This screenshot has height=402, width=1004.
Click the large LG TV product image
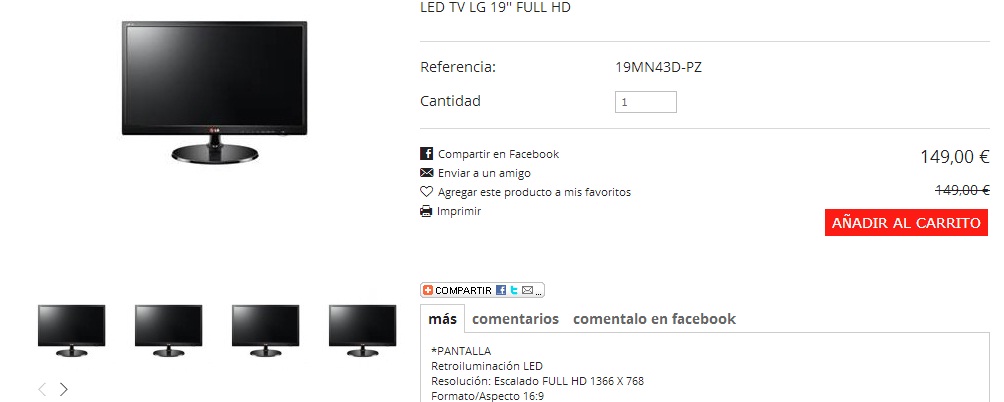(215, 92)
